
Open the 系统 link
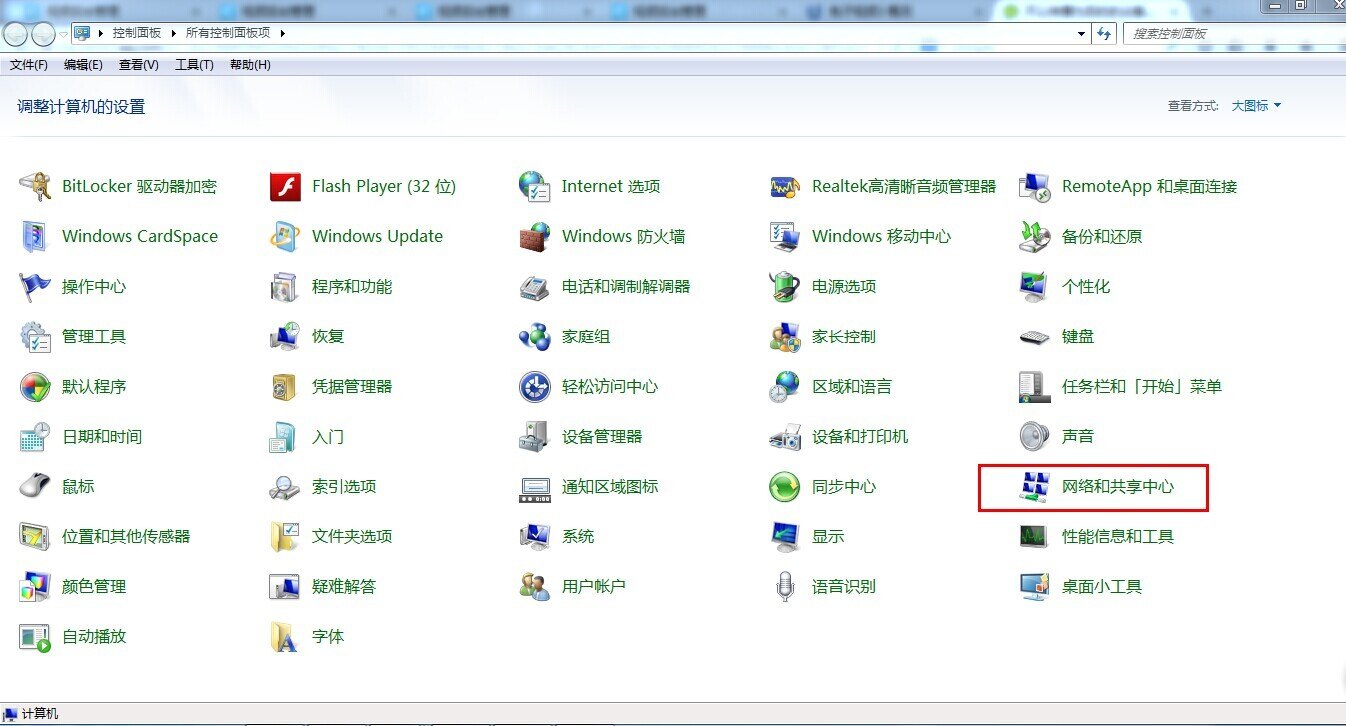pyautogui.click(x=578, y=536)
